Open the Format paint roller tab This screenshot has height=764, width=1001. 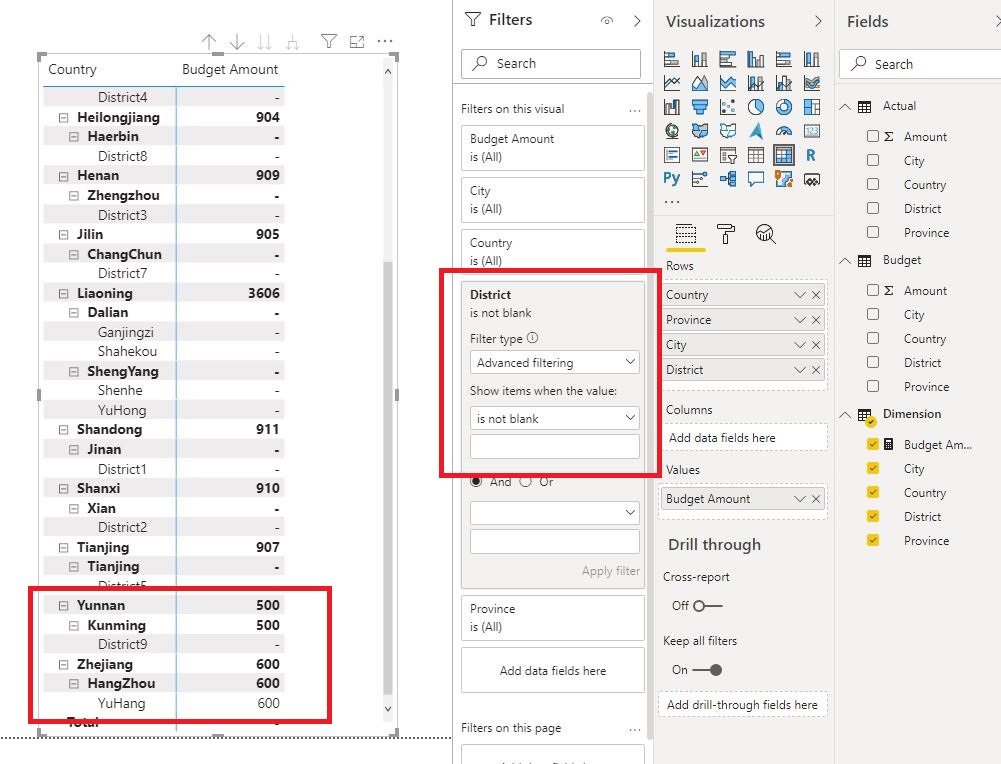(726, 234)
